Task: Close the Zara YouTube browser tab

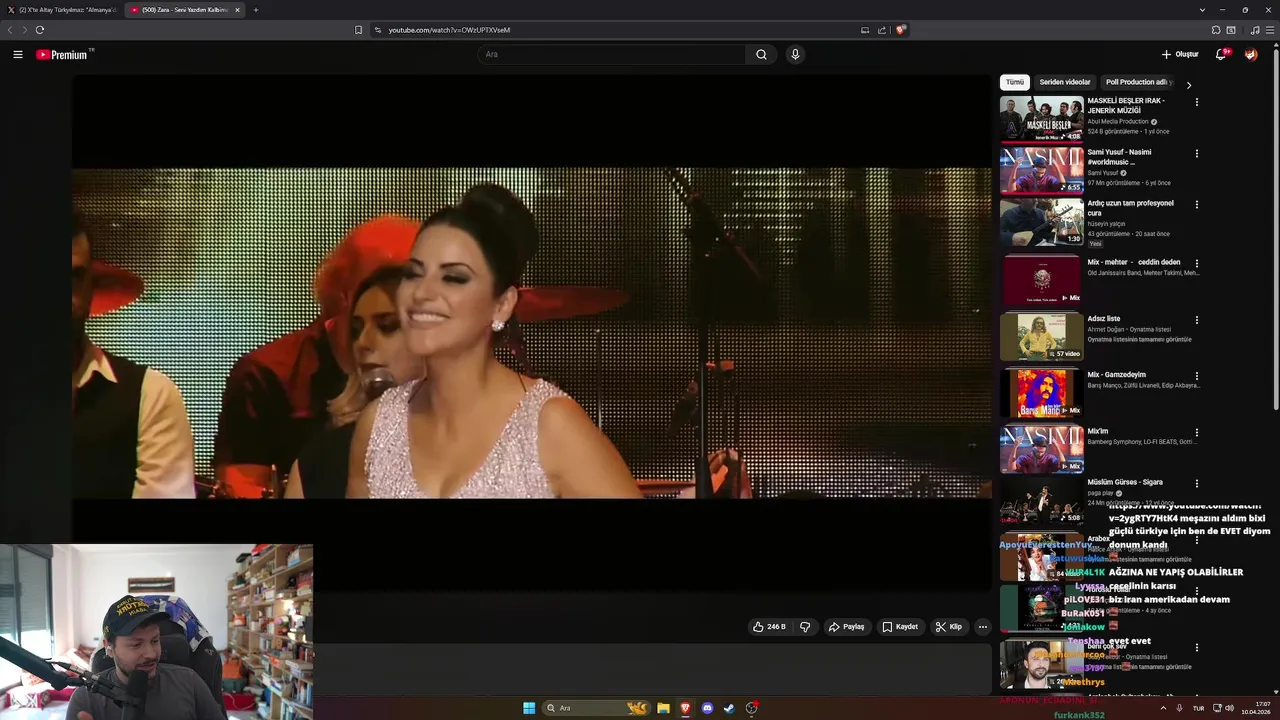Action: [x=238, y=10]
